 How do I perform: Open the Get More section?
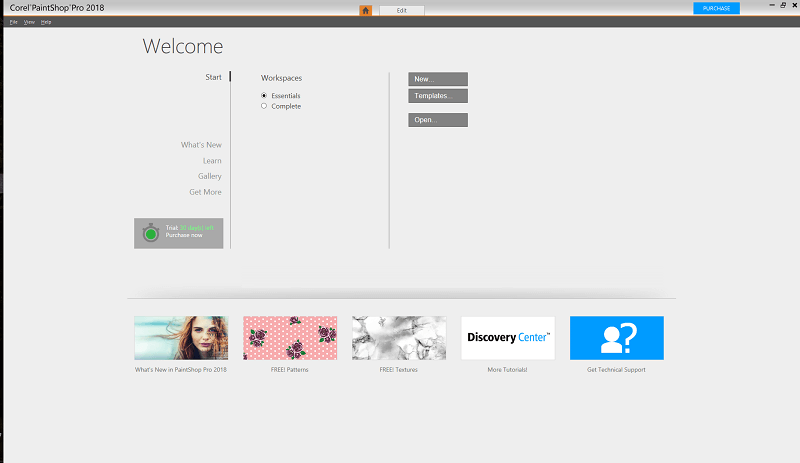point(205,192)
